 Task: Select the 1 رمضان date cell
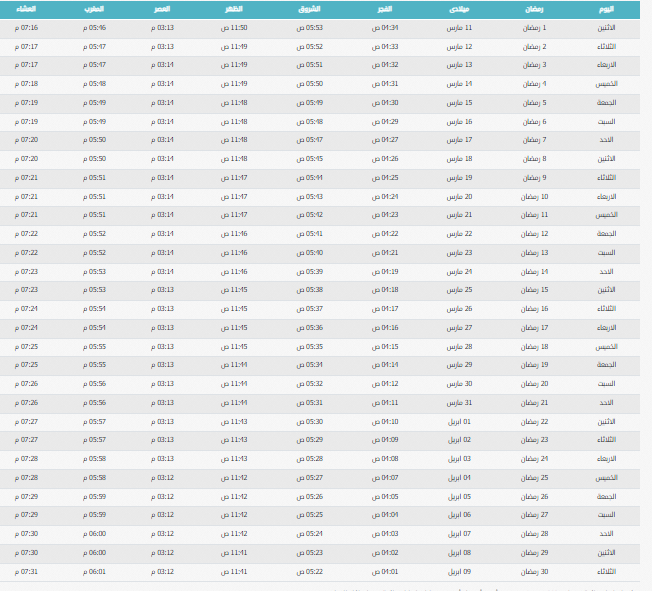pos(559,27)
